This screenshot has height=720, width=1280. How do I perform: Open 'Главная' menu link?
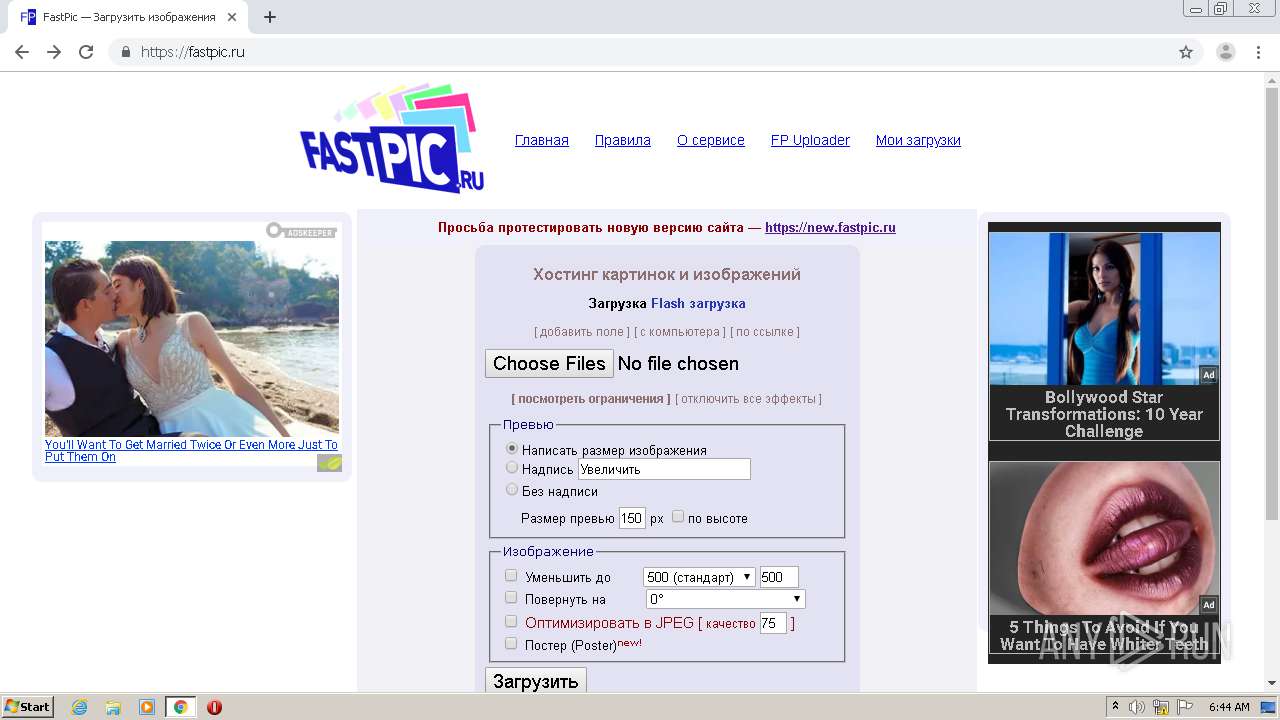point(542,140)
